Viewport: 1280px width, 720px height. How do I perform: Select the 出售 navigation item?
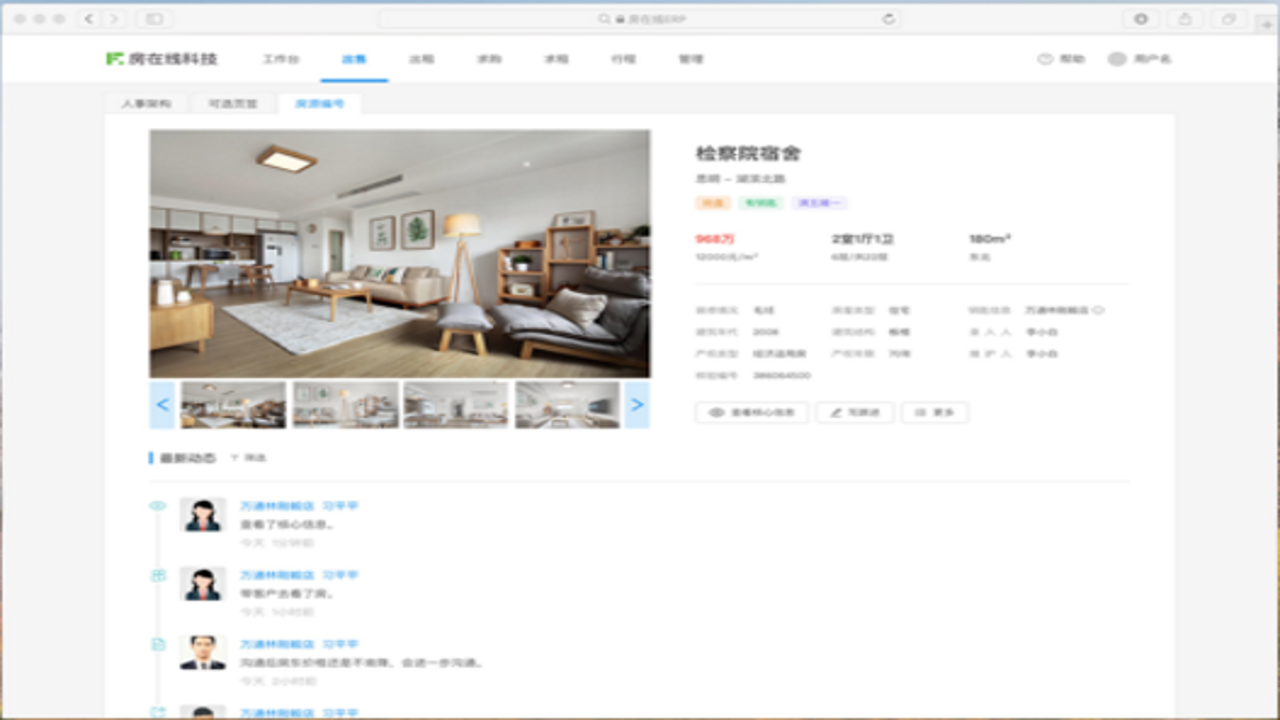[354, 59]
